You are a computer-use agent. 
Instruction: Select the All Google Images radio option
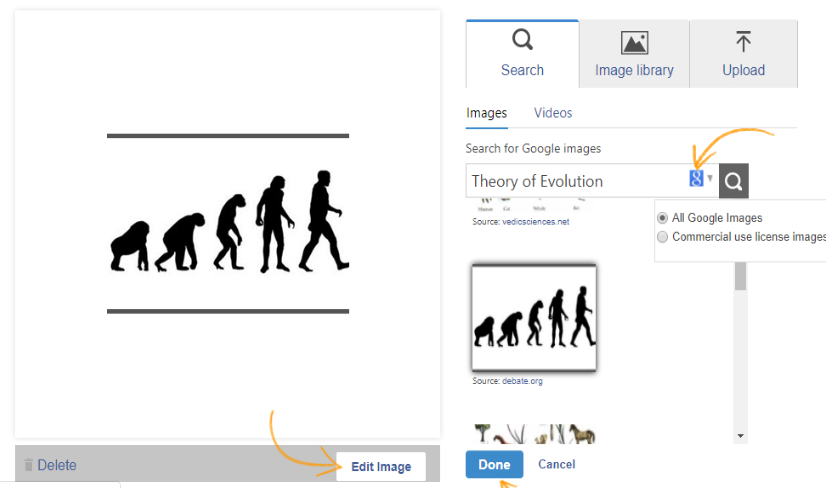tap(662, 218)
